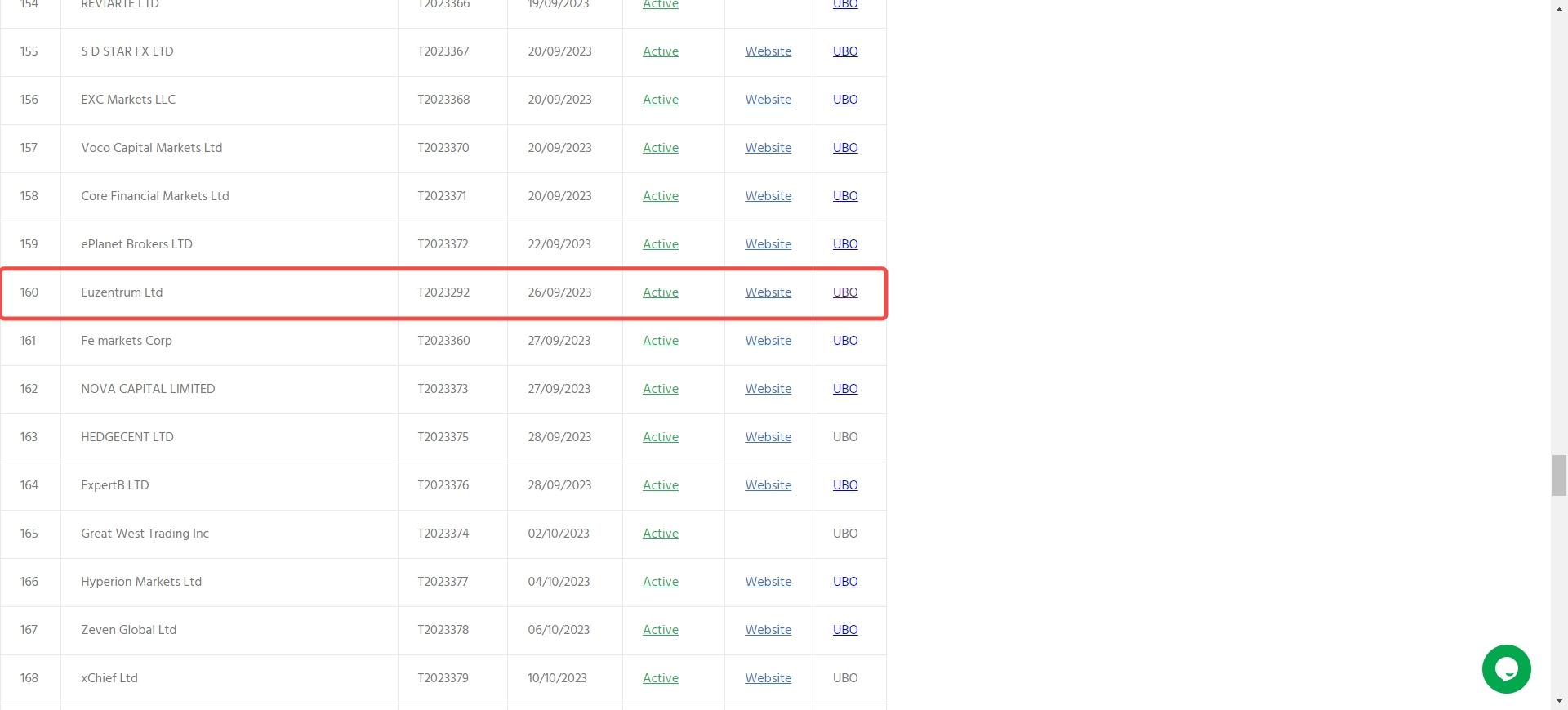Select the date 26/09/2023
This screenshot has width=1568, height=710.
[x=559, y=292]
